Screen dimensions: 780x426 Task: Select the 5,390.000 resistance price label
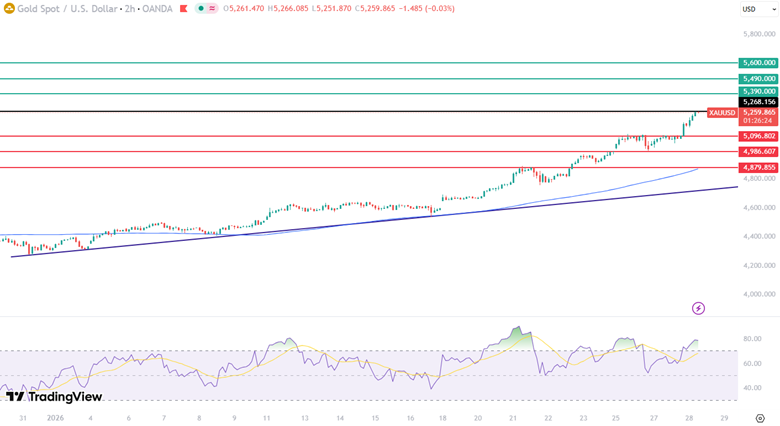[x=758, y=91]
